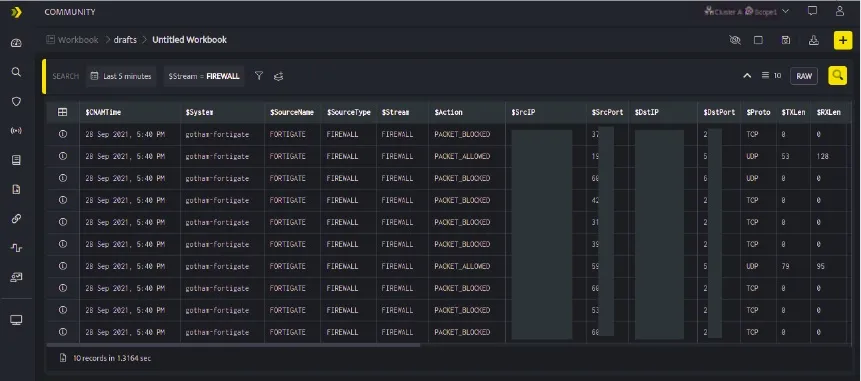The width and height of the screenshot is (861, 381).
Task: Click the $SrcPort column header
Action: [x=607, y=112]
